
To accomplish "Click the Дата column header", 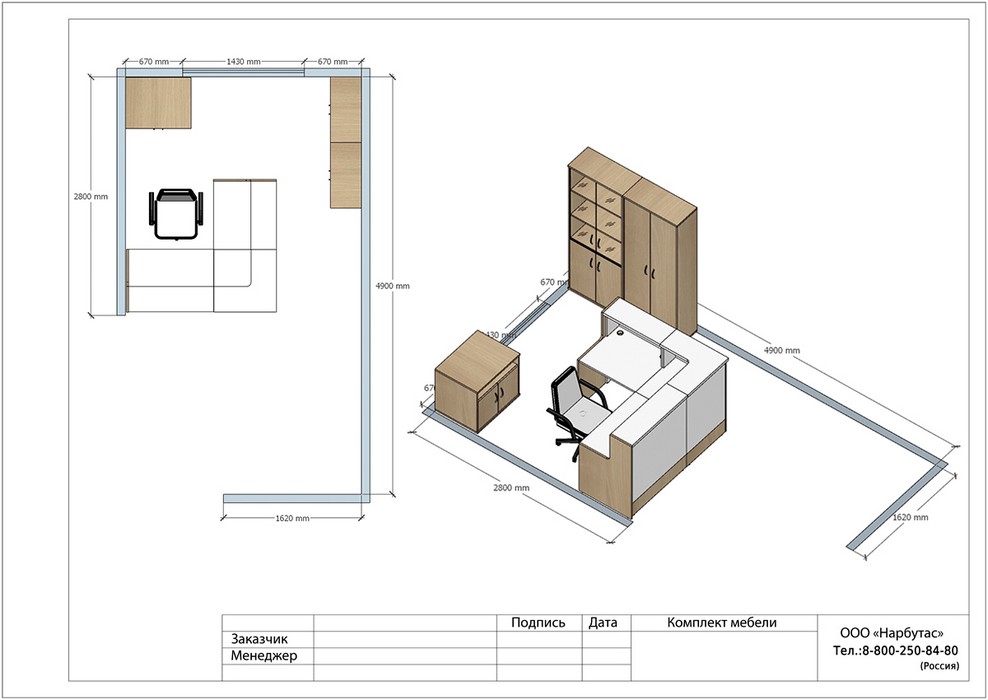I will tap(603, 622).
